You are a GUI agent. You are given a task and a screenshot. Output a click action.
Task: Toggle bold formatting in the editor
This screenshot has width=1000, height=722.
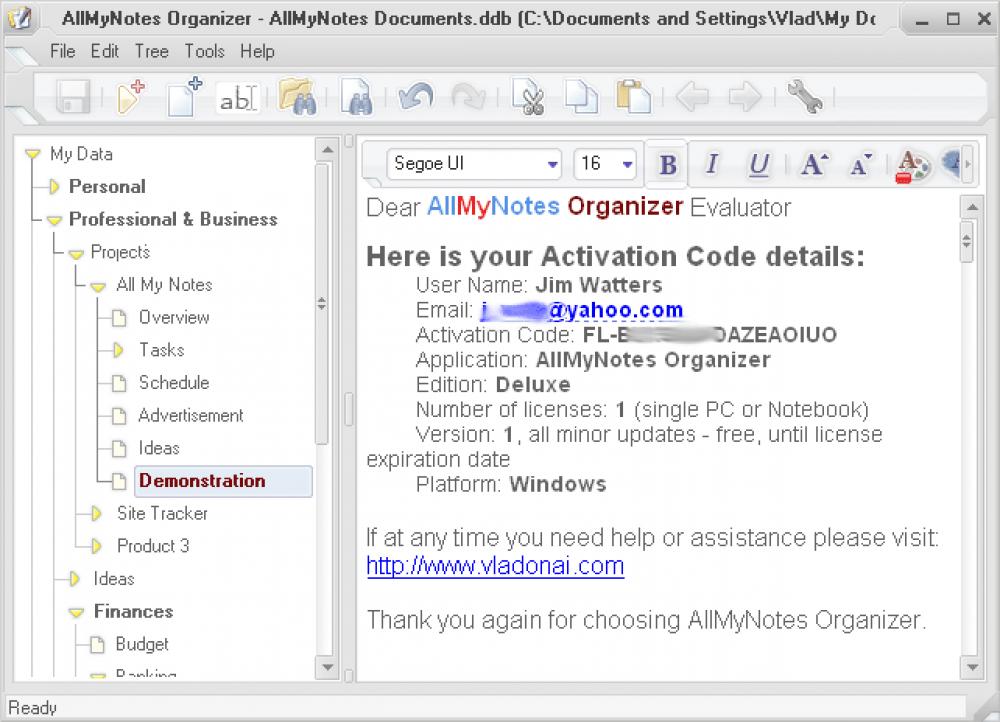[x=666, y=164]
